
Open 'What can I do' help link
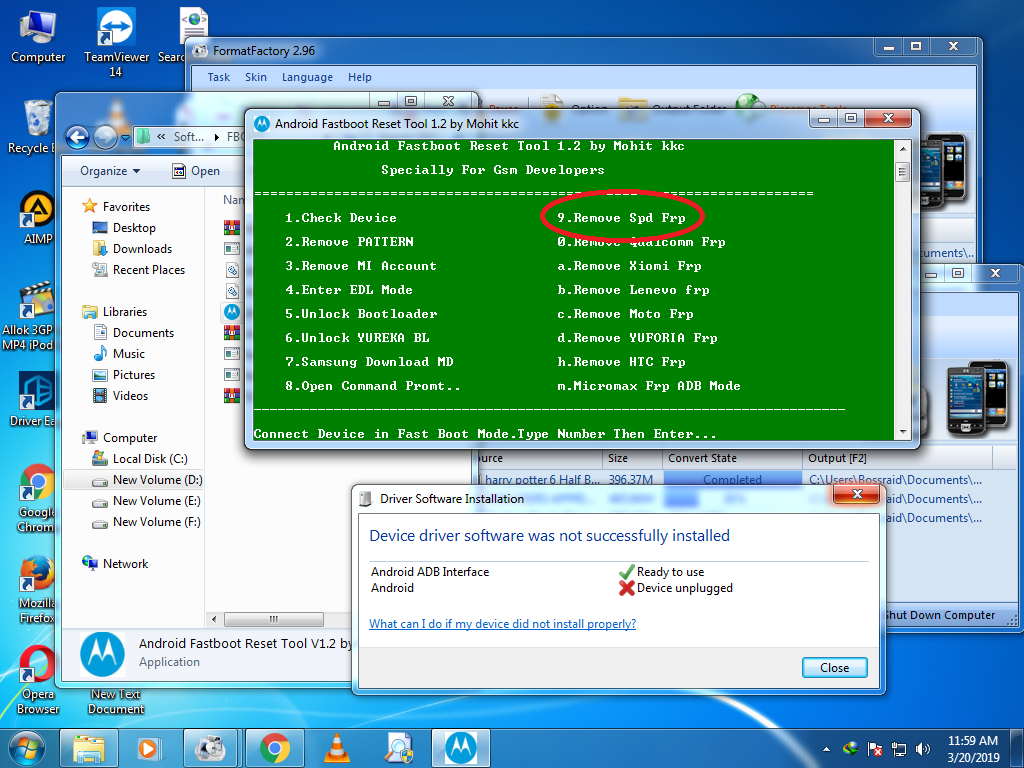[x=502, y=624]
